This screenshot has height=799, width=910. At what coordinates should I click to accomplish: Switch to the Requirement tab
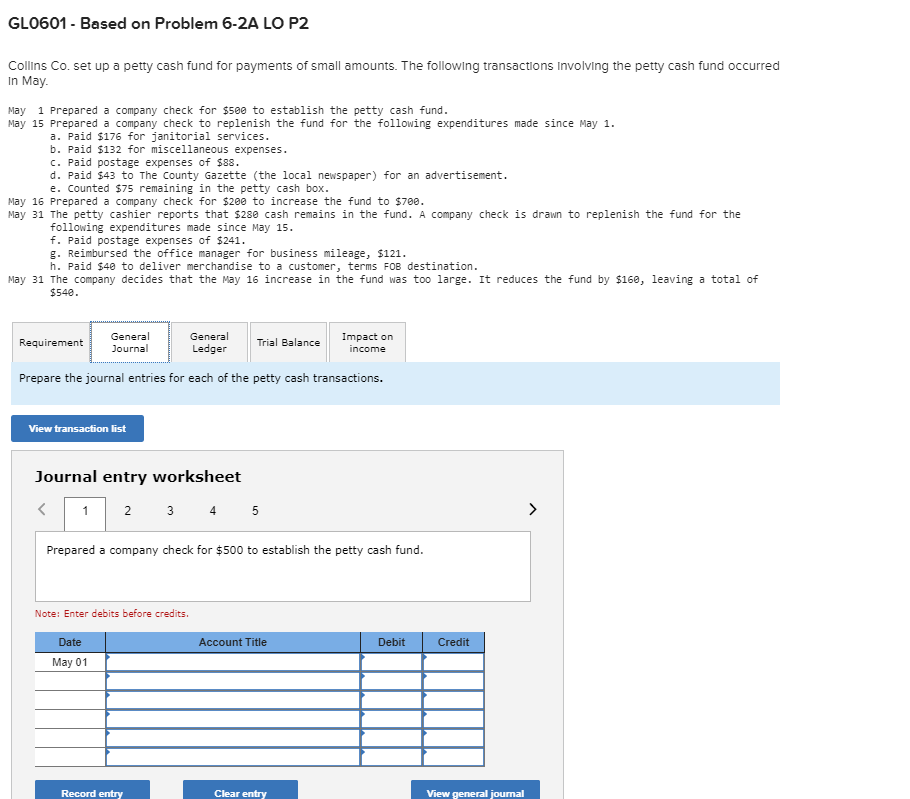point(50,342)
